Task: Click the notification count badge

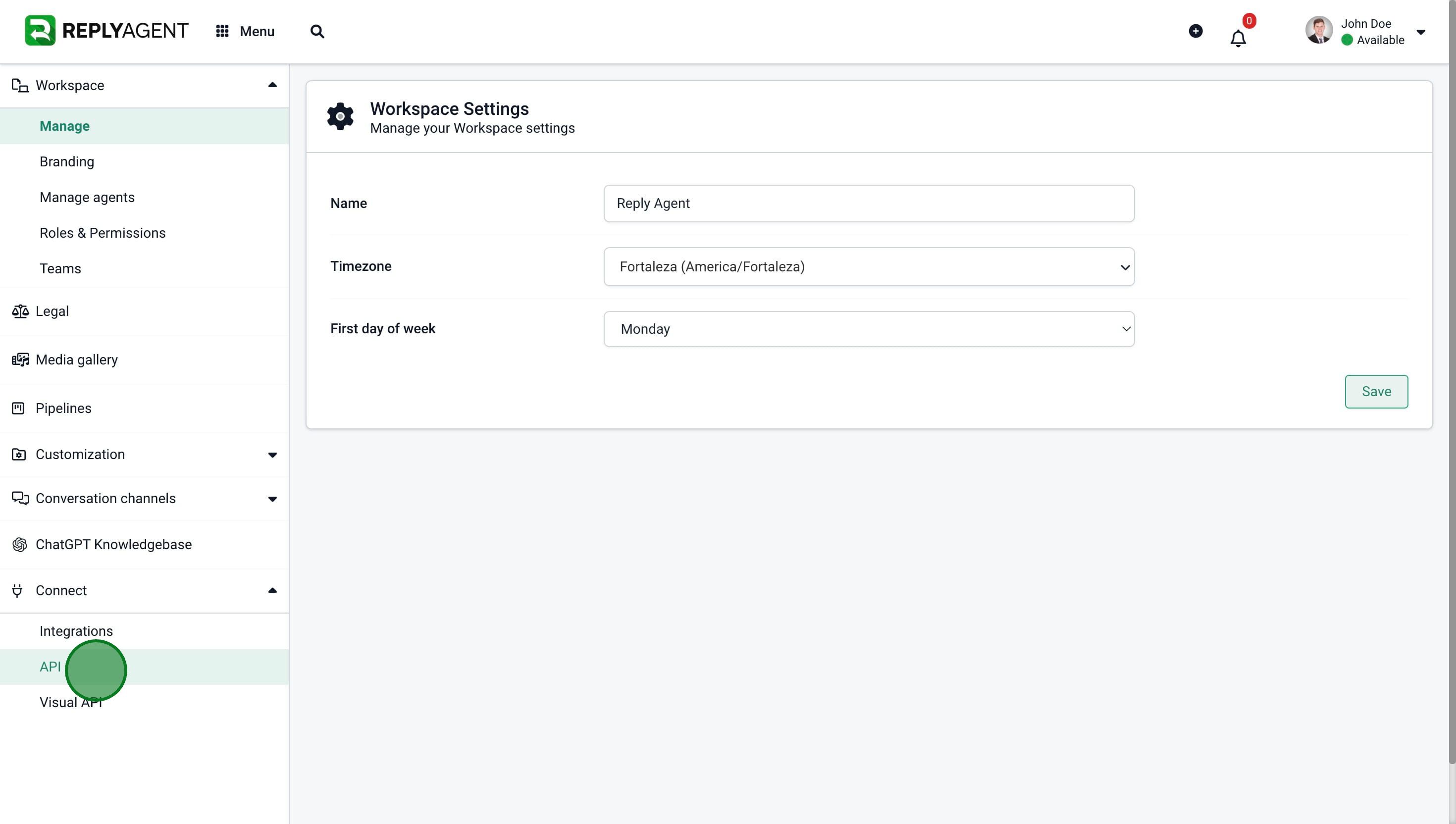Action: pyautogui.click(x=1249, y=21)
